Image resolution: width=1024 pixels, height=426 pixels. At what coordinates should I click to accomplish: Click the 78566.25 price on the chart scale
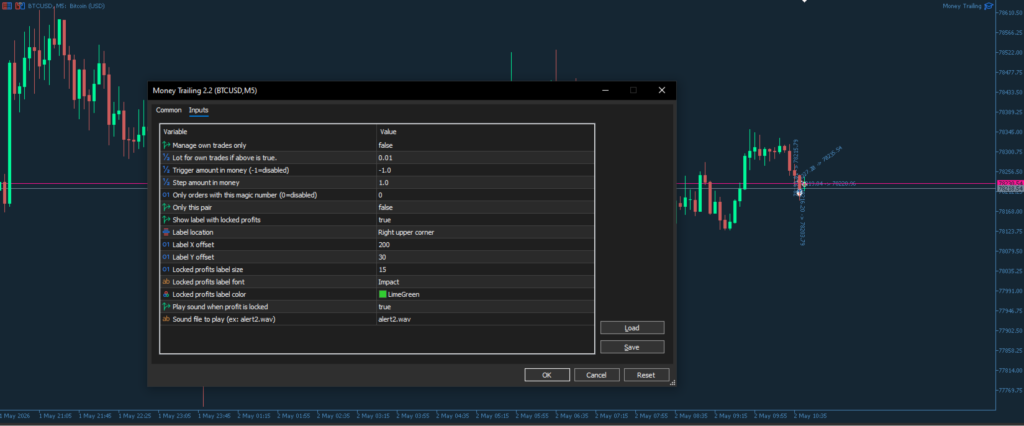1010,33
